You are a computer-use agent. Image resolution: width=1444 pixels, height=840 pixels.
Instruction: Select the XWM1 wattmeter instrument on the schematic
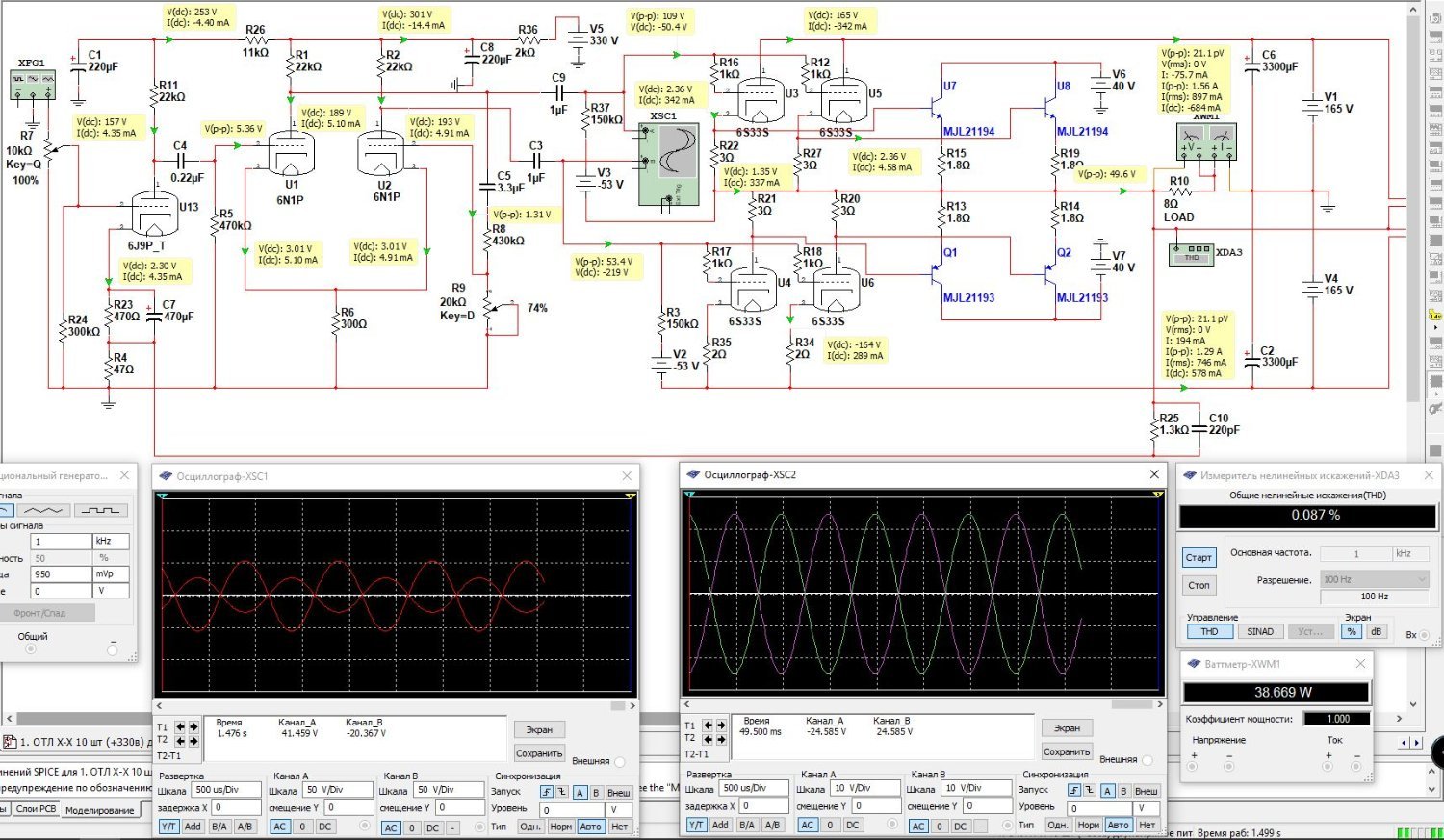[1206, 143]
